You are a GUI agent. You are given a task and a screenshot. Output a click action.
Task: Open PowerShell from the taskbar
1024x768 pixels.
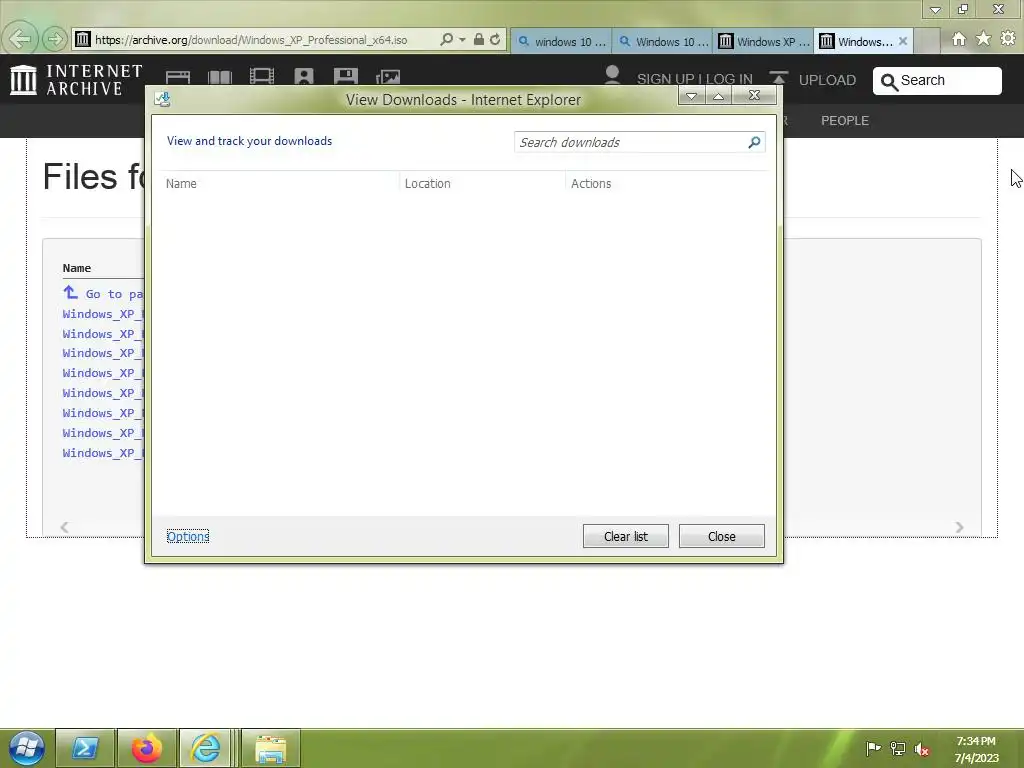(x=85, y=748)
